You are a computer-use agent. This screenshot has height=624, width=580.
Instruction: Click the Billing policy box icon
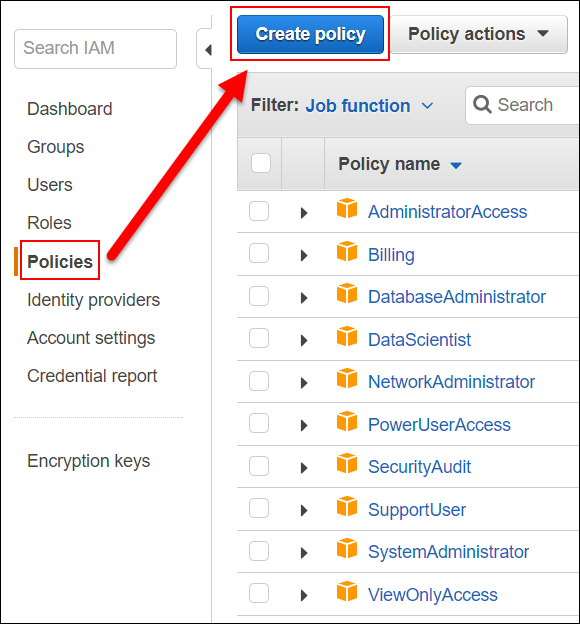(x=347, y=251)
